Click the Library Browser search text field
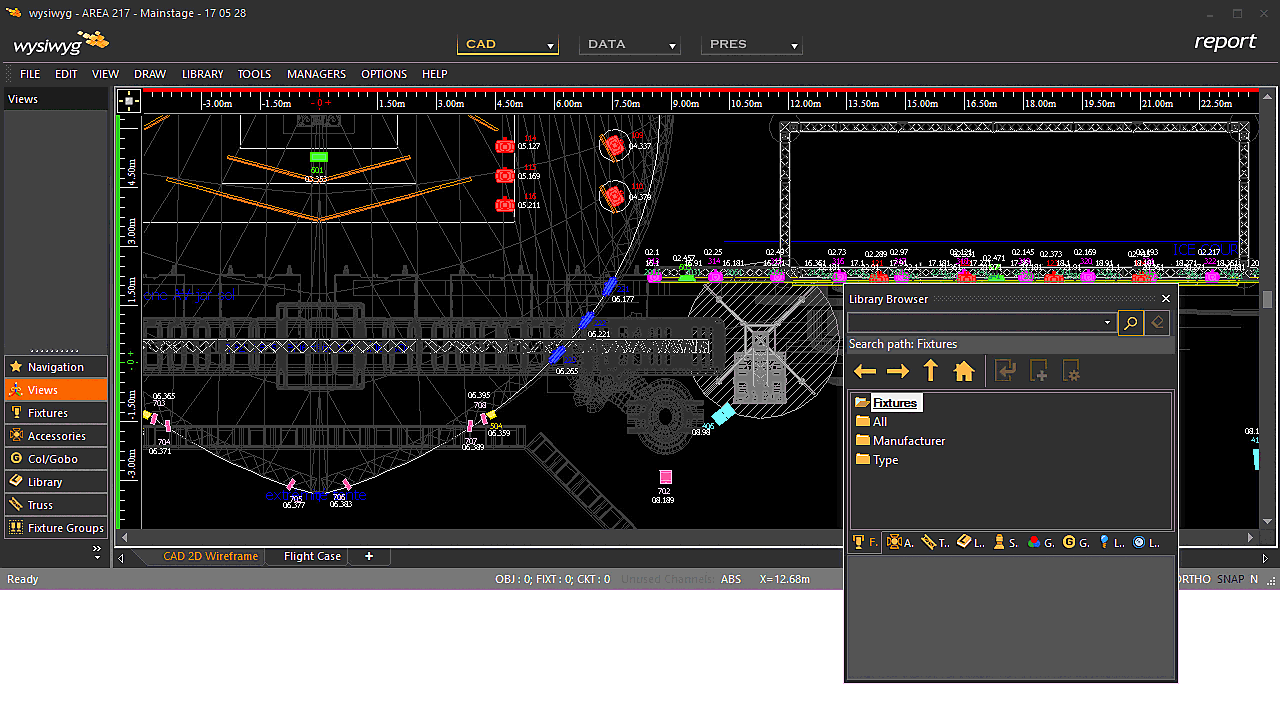 tap(973, 323)
